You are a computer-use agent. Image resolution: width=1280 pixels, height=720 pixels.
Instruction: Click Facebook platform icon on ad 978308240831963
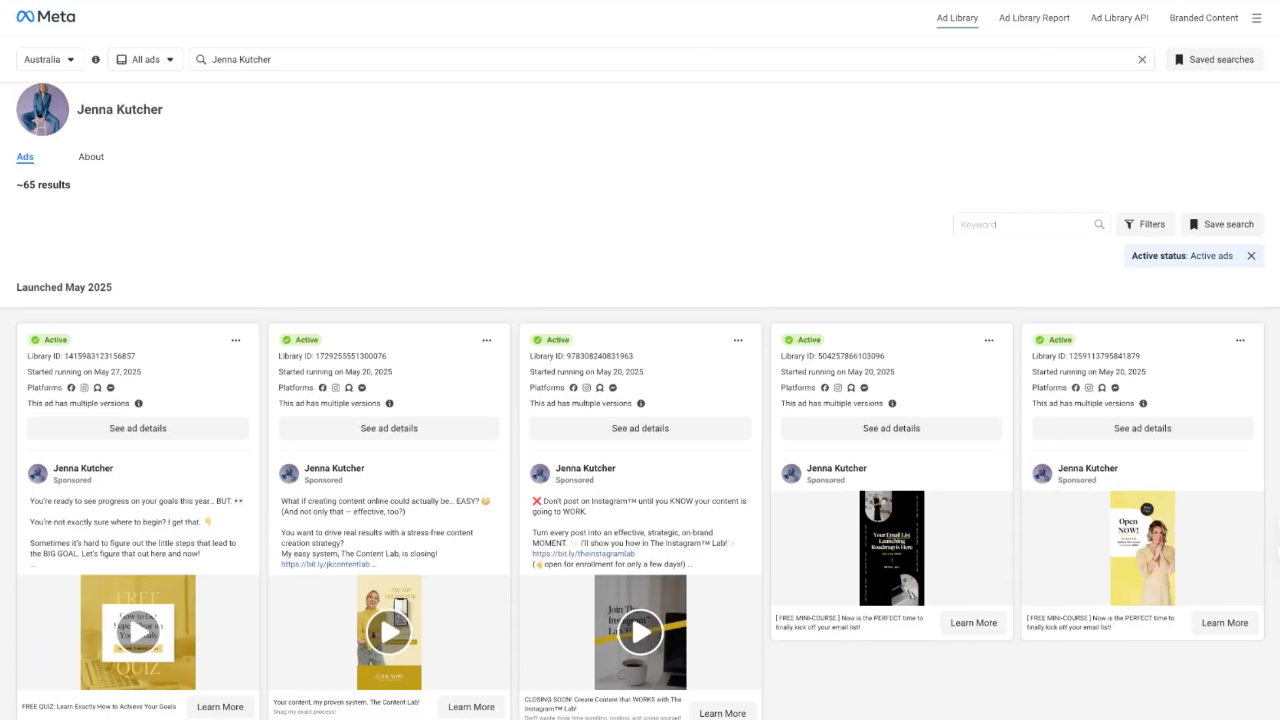click(574, 388)
